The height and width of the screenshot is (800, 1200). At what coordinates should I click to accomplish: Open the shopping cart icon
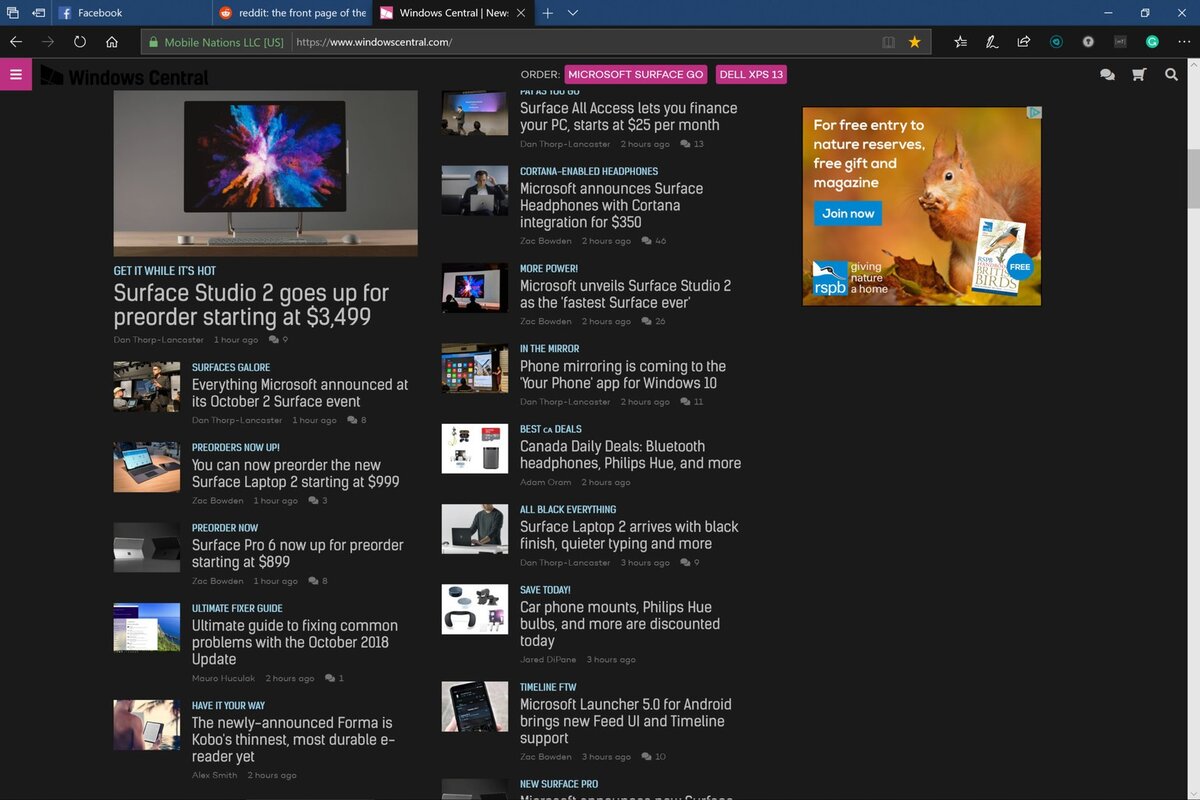pyautogui.click(x=1138, y=74)
